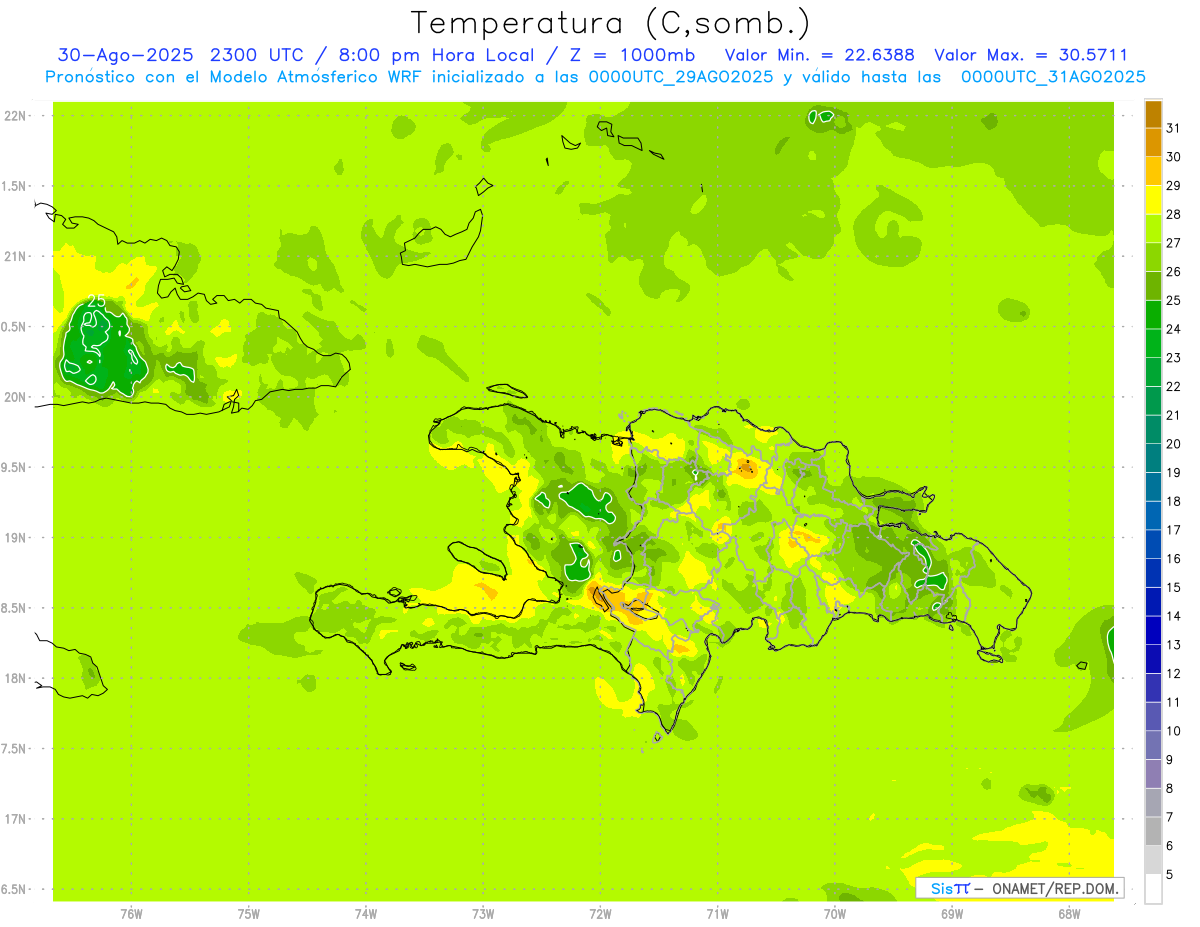
Task: Select the 'Z = 1000mb' level text
Action: (x=633, y=55)
